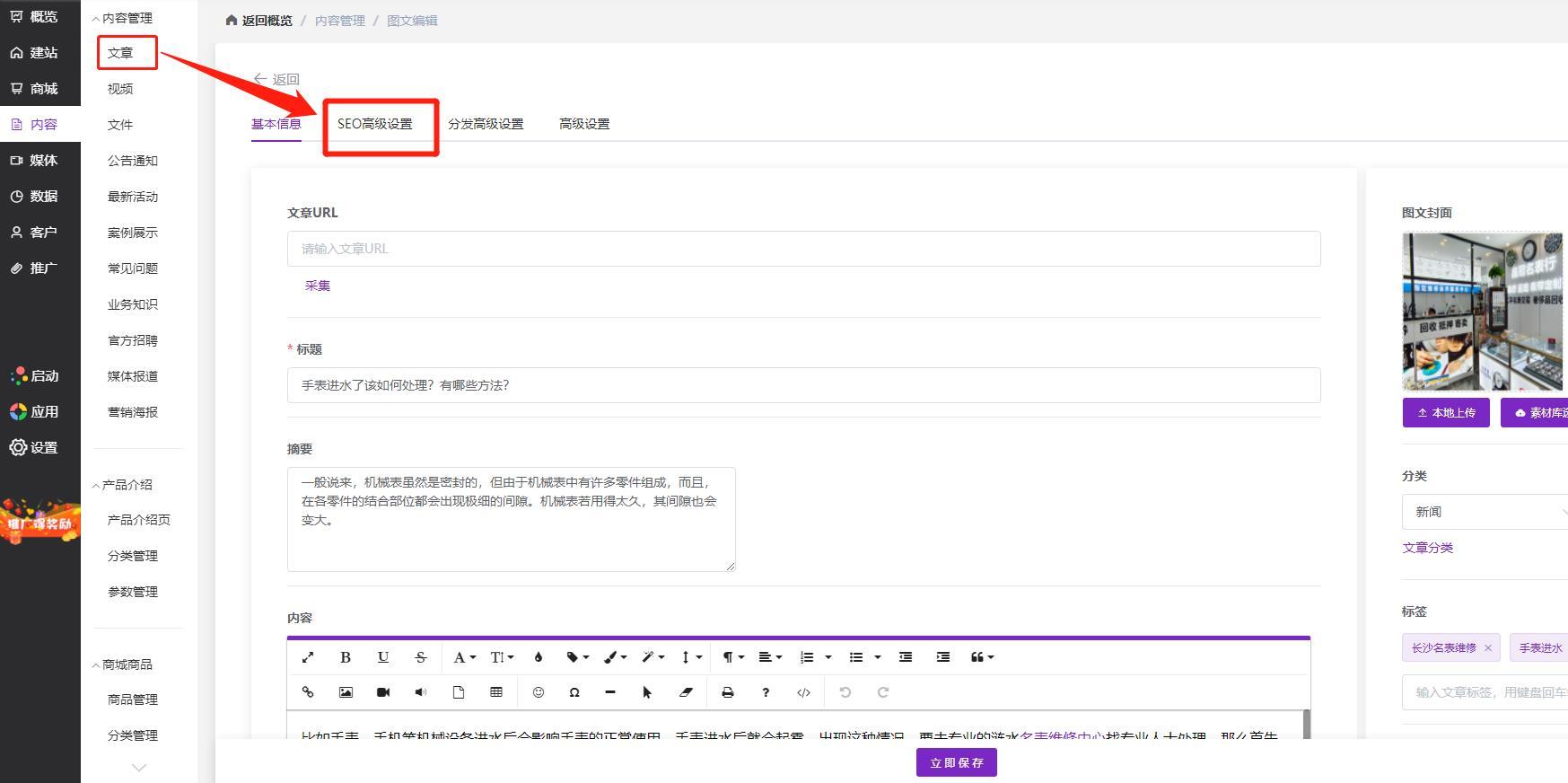Image resolution: width=1568 pixels, height=783 pixels.
Task: Open the emoticon picker
Action: 539,692
